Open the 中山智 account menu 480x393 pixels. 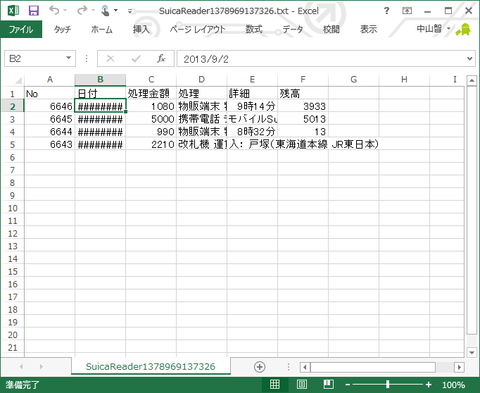tap(433, 29)
